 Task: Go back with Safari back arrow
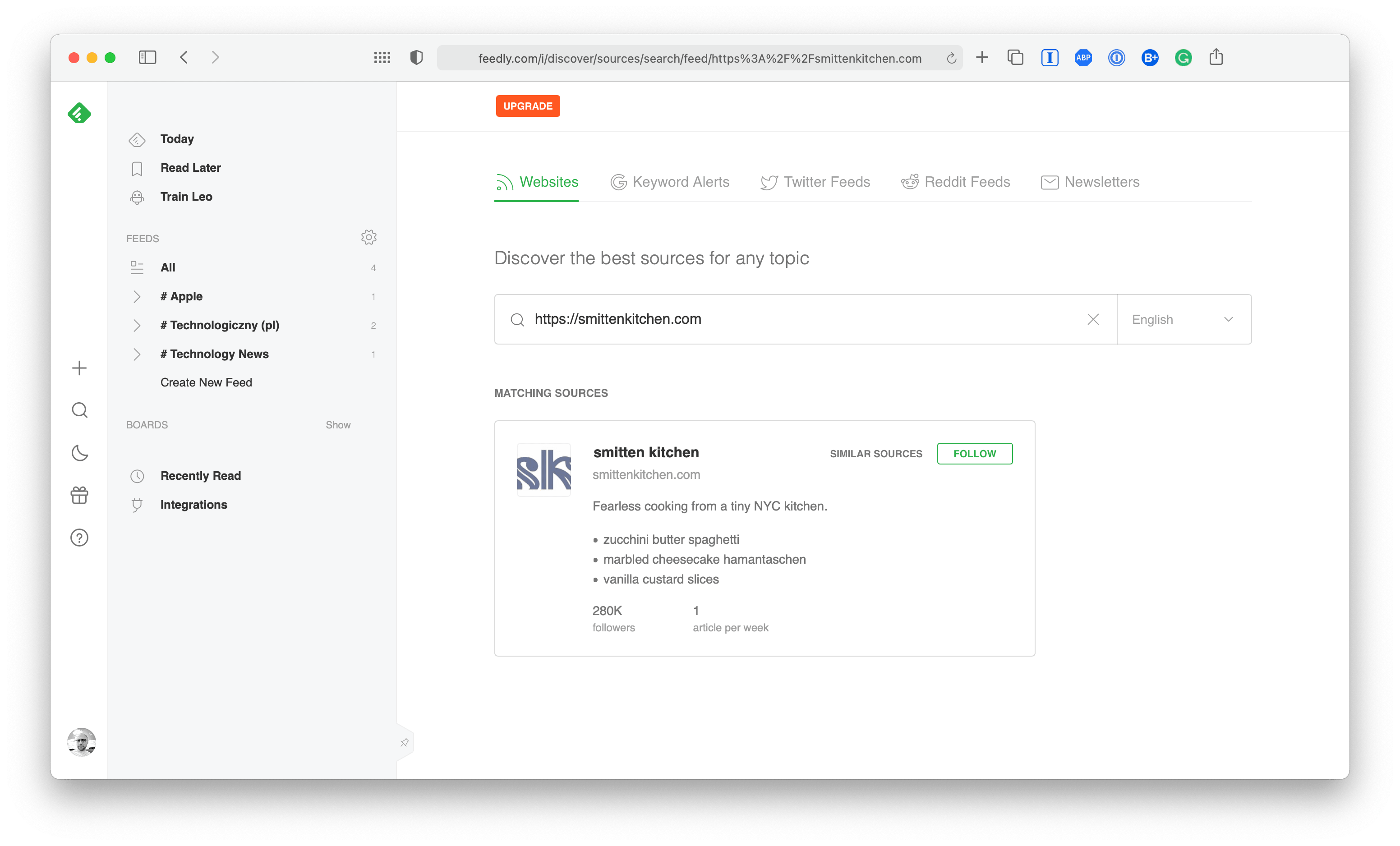click(184, 57)
